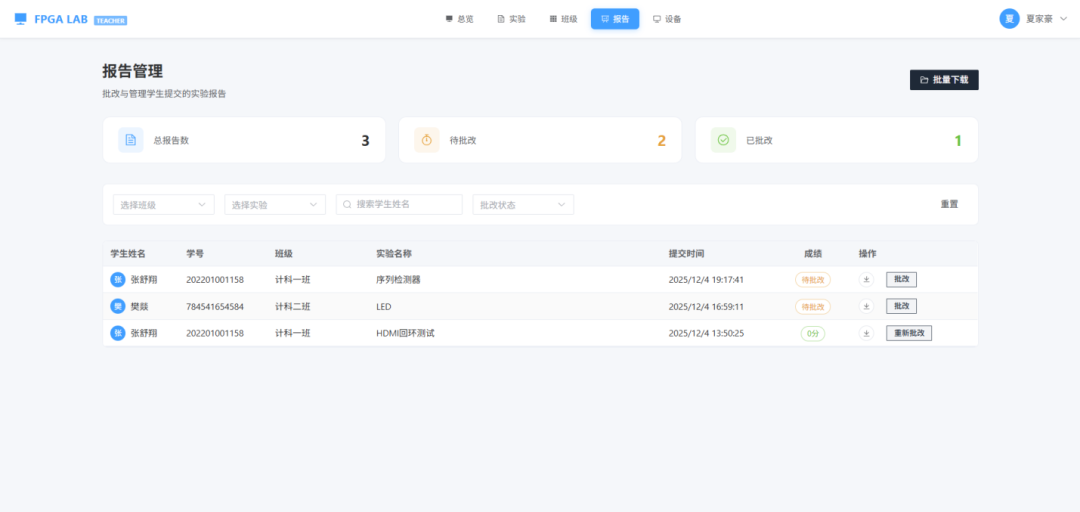Viewport: 1080px width, 512px height.
Task: Download HDMI回环测试 report via download icon
Action: coord(866,333)
